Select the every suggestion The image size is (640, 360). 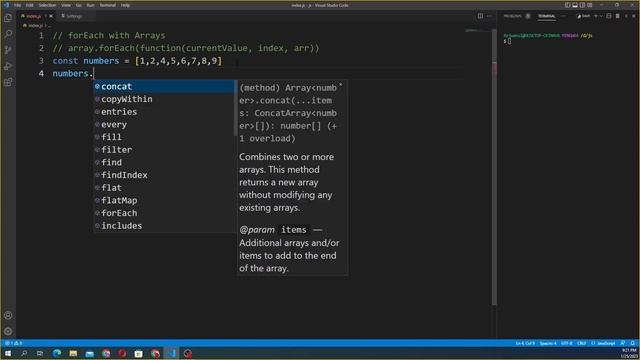164,124
